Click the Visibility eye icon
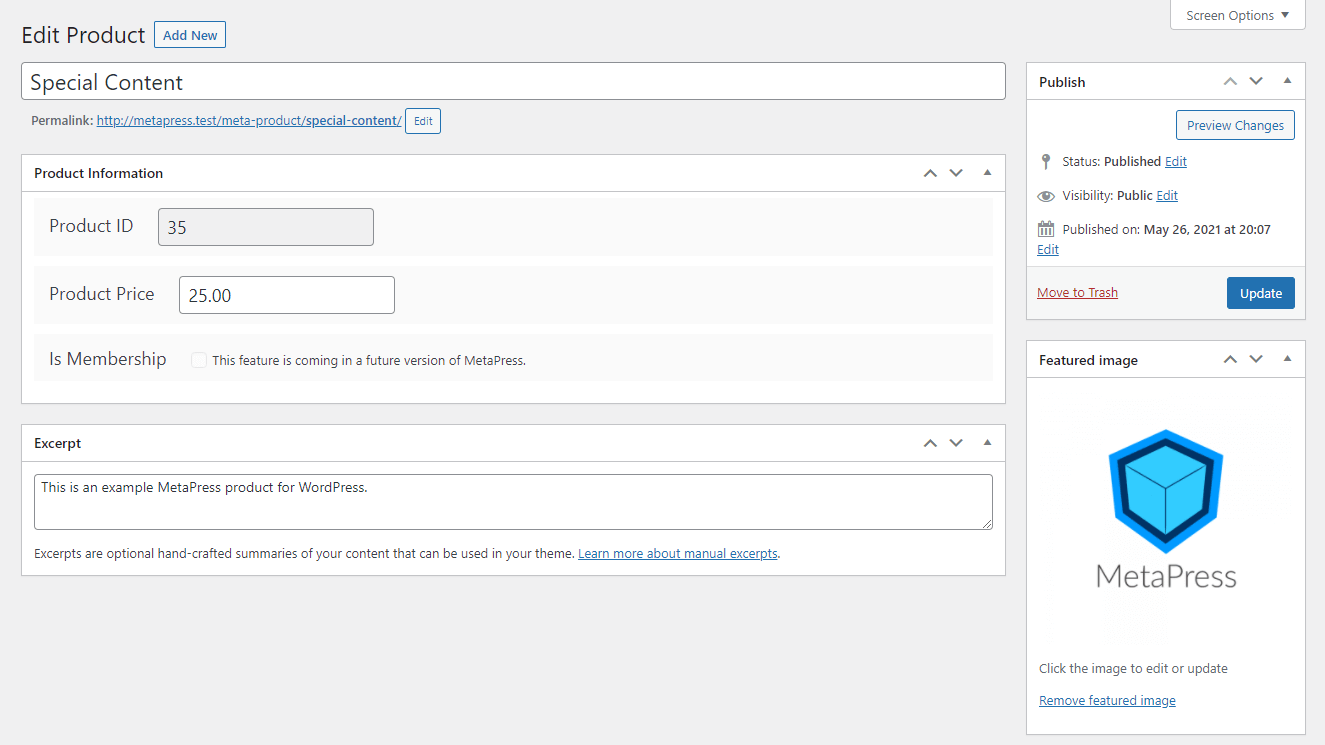1325x745 pixels. pyautogui.click(x=1045, y=195)
